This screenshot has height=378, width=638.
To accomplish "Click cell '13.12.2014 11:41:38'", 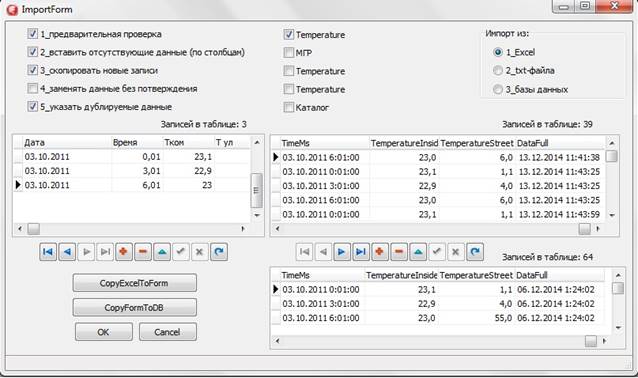I will coord(560,157).
